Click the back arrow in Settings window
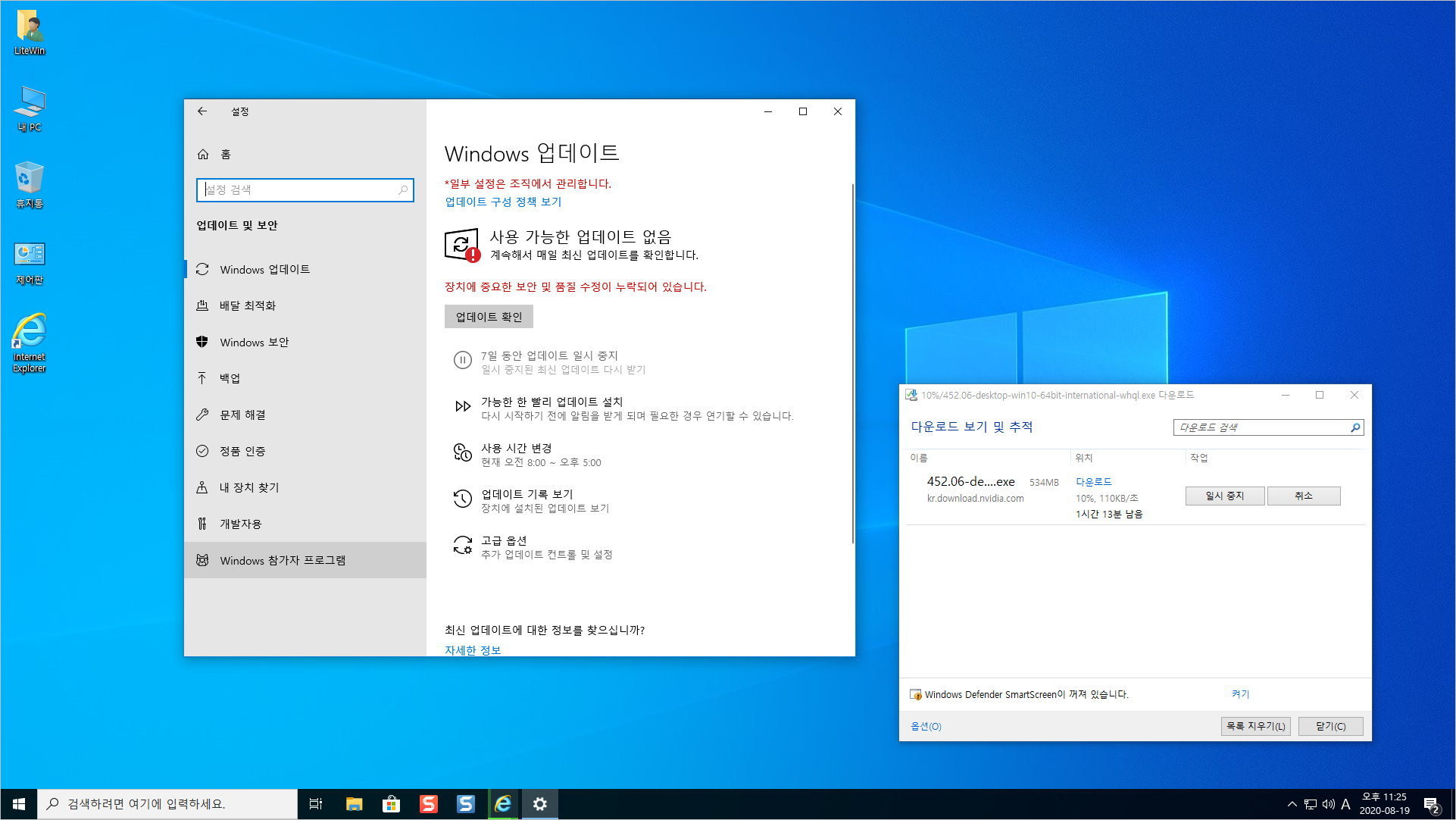 coord(202,111)
